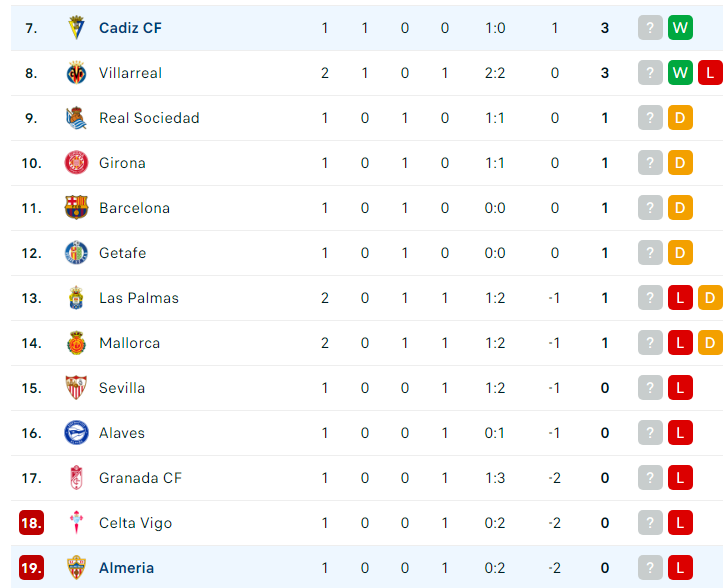Viewport: 723px width, 588px height.
Task: Click the Getafe club crest
Action: [x=76, y=253]
